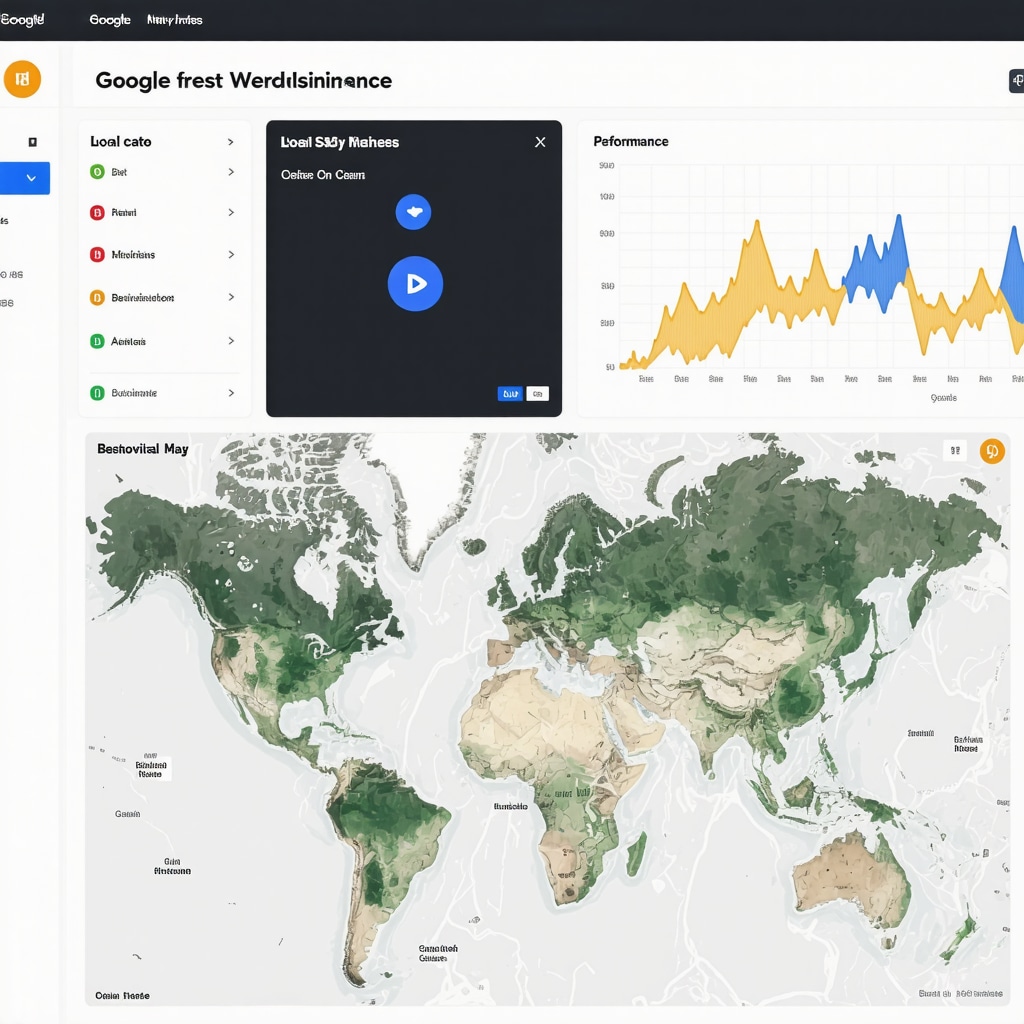
Task: Expand the second list row chevron
Action: (x=231, y=212)
